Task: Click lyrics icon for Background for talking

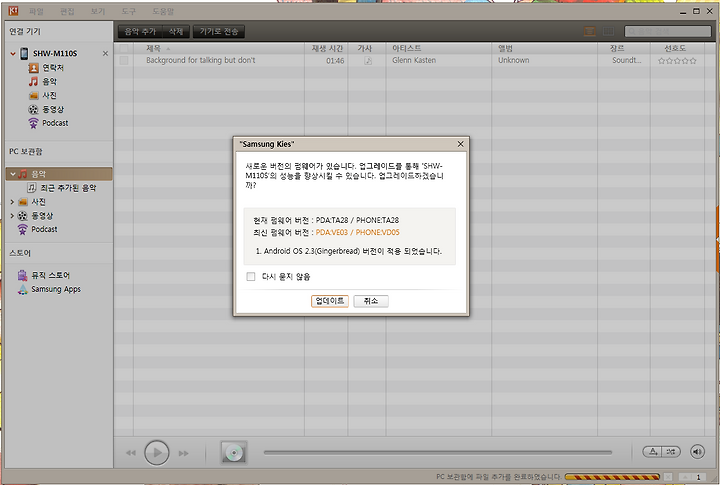Action: 368,61
